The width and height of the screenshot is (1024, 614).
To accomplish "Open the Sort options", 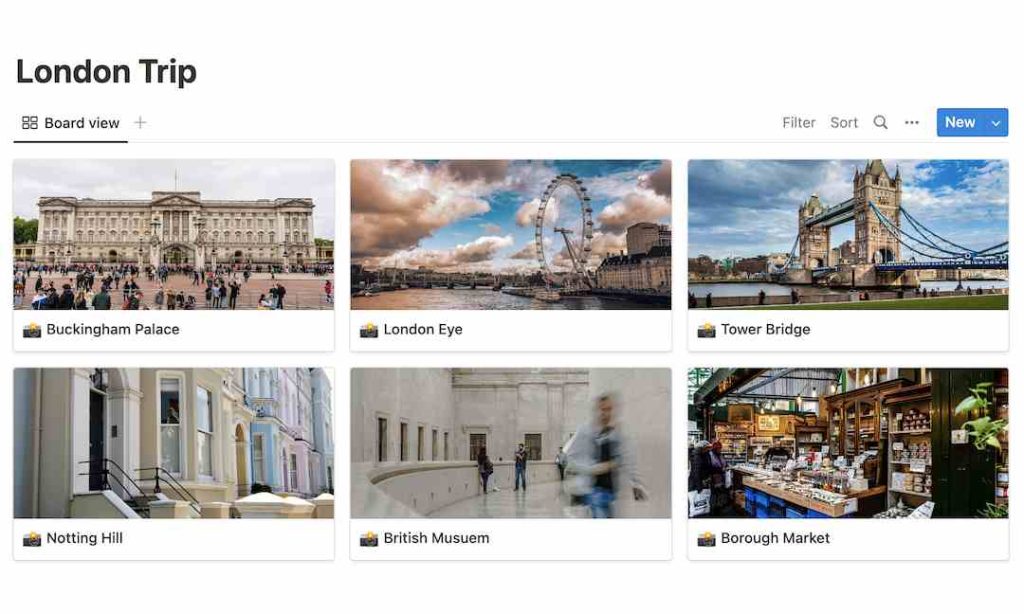I will click(843, 122).
